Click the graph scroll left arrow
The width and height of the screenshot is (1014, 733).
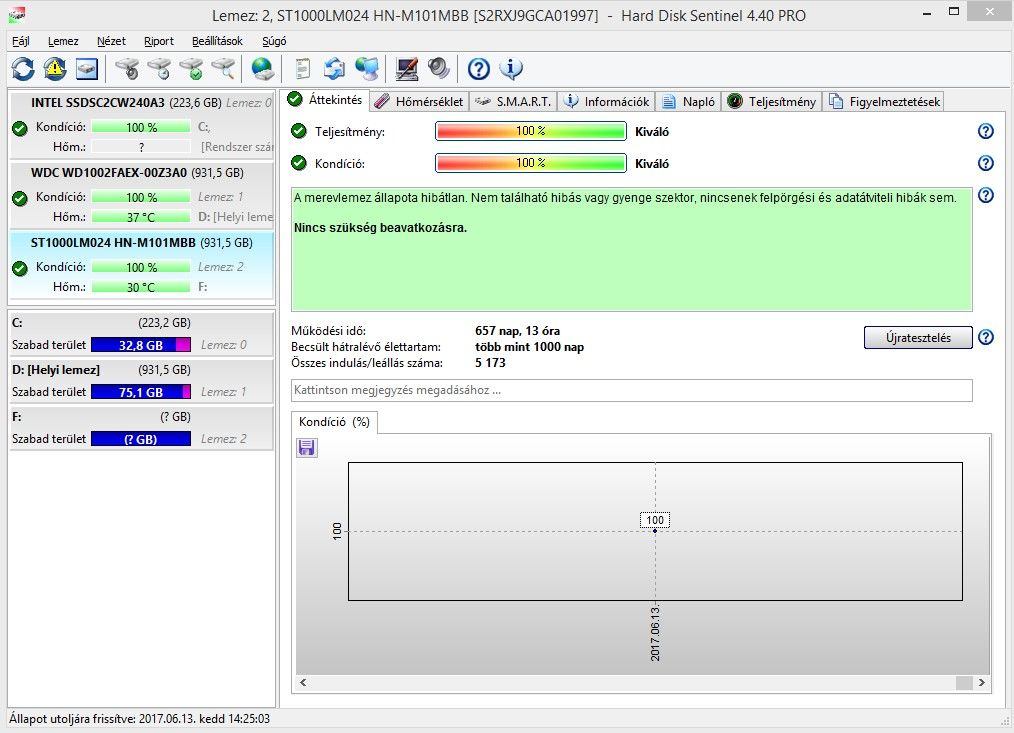303,683
